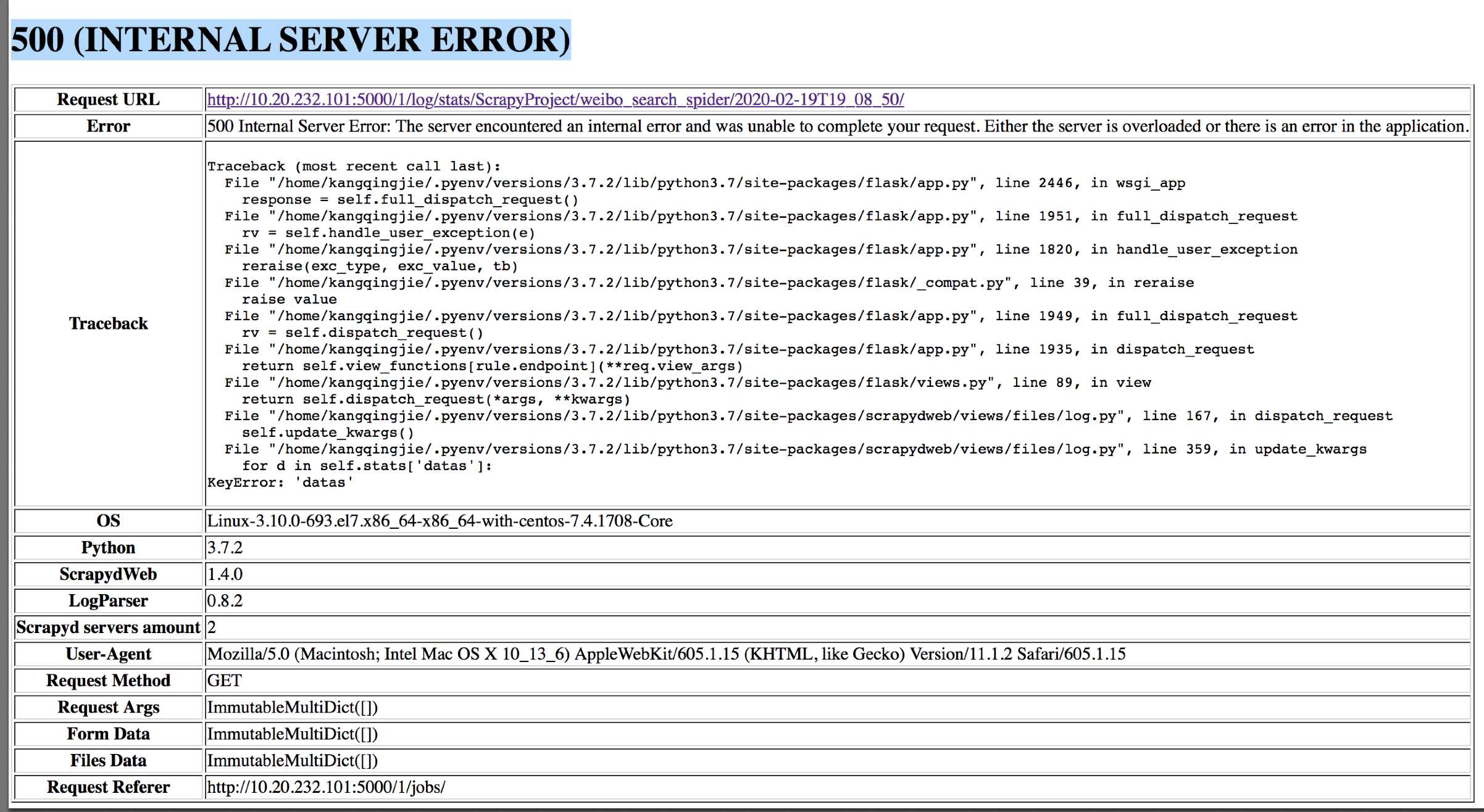Click the 'log.py, line 359, in update_kwargs' line

coord(796,450)
